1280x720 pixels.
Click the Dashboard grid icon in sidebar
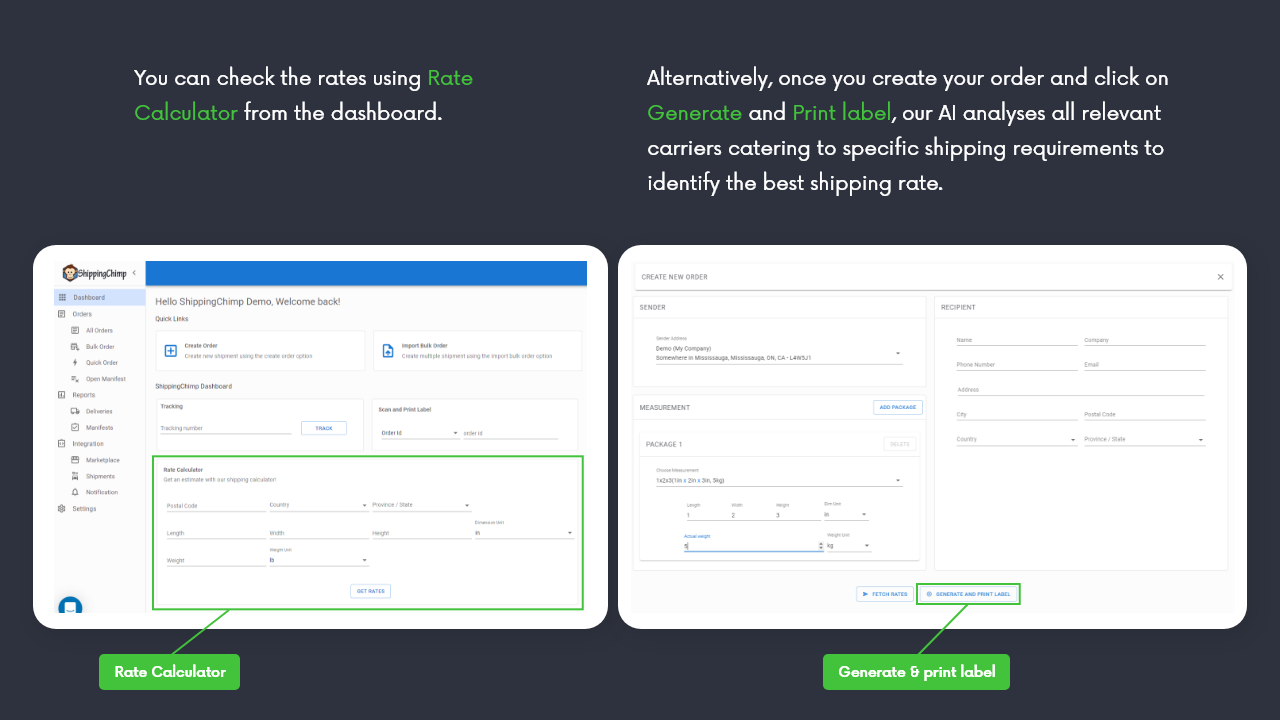pos(62,298)
